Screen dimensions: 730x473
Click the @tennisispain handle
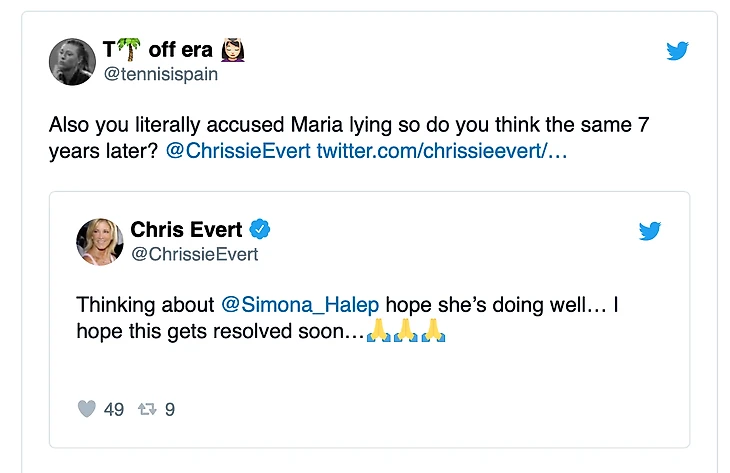(160, 73)
